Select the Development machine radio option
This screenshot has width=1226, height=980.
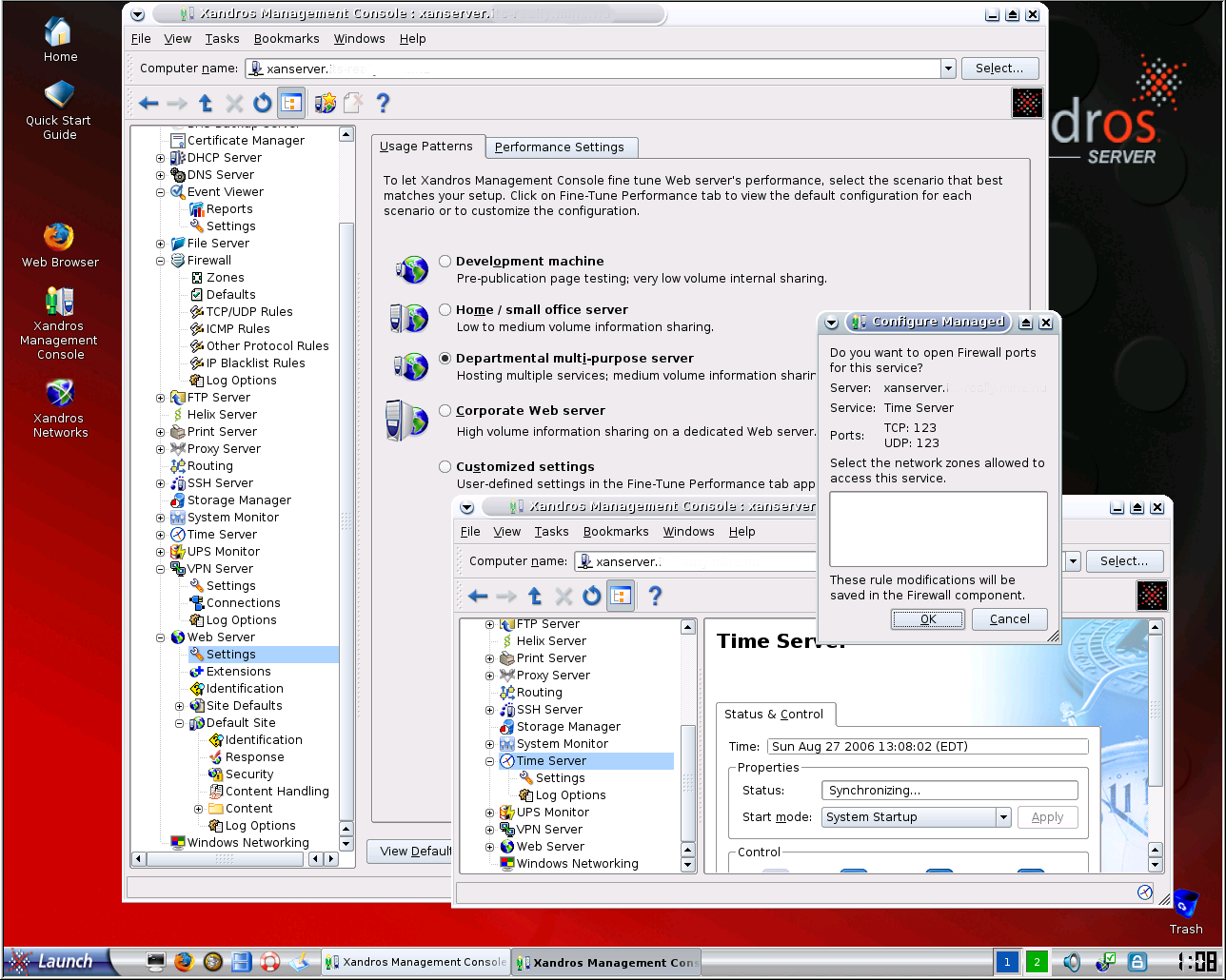click(x=445, y=261)
